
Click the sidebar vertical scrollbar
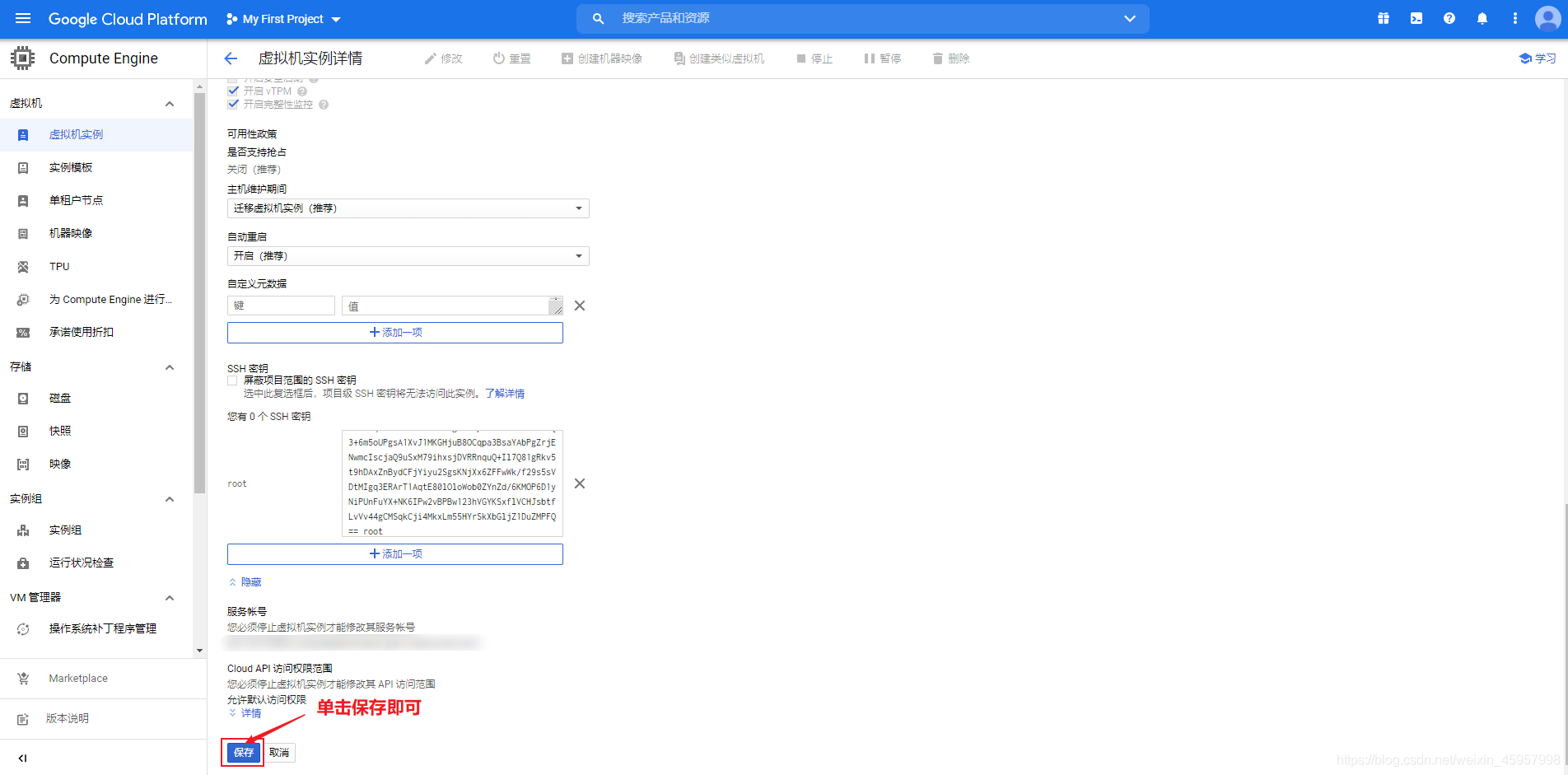click(199, 292)
